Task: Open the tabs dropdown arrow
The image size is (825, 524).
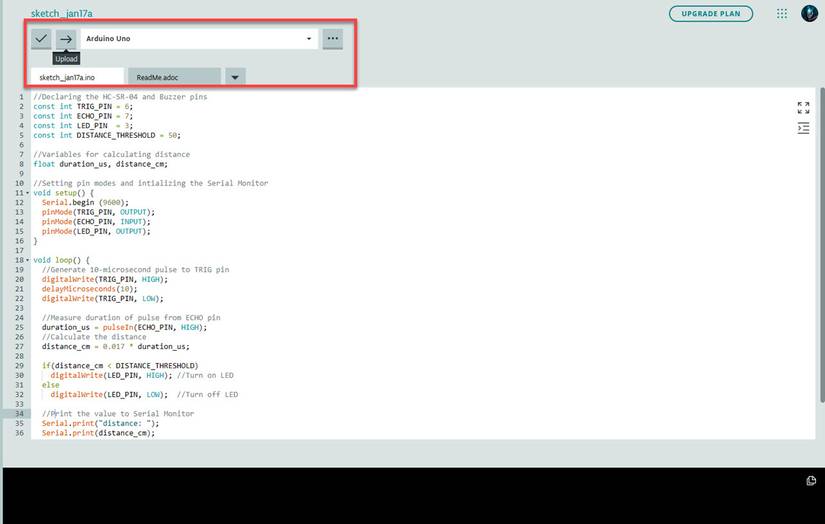Action: 235,77
